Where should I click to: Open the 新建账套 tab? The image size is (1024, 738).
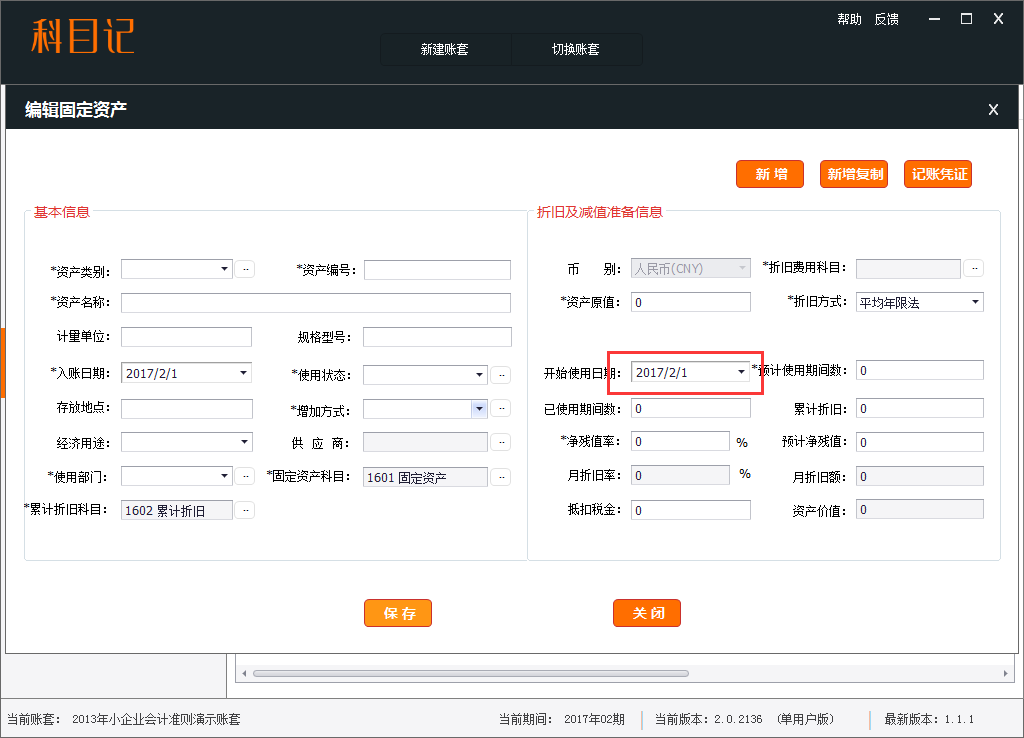[445, 49]
